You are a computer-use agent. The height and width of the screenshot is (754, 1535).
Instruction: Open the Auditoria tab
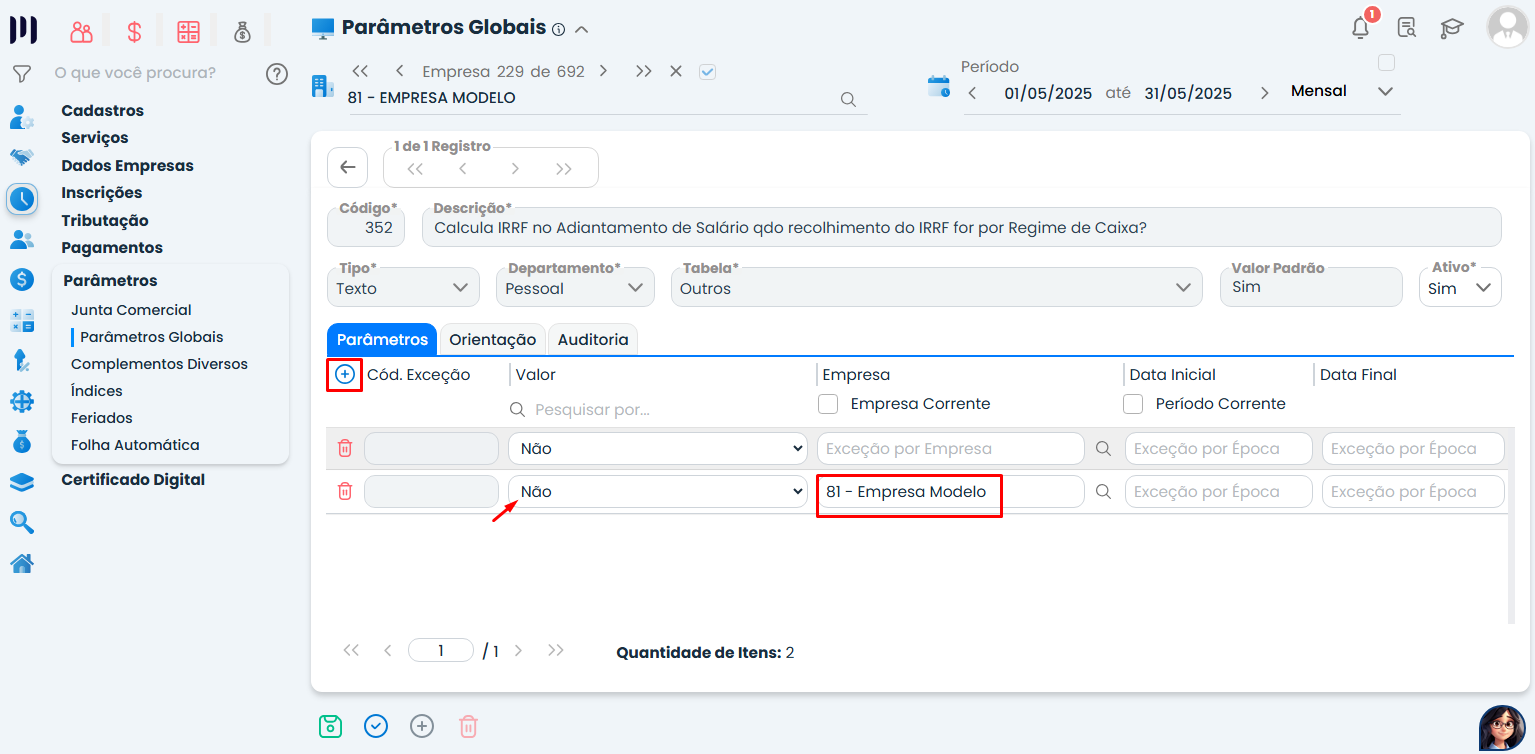tap(592, 339)
